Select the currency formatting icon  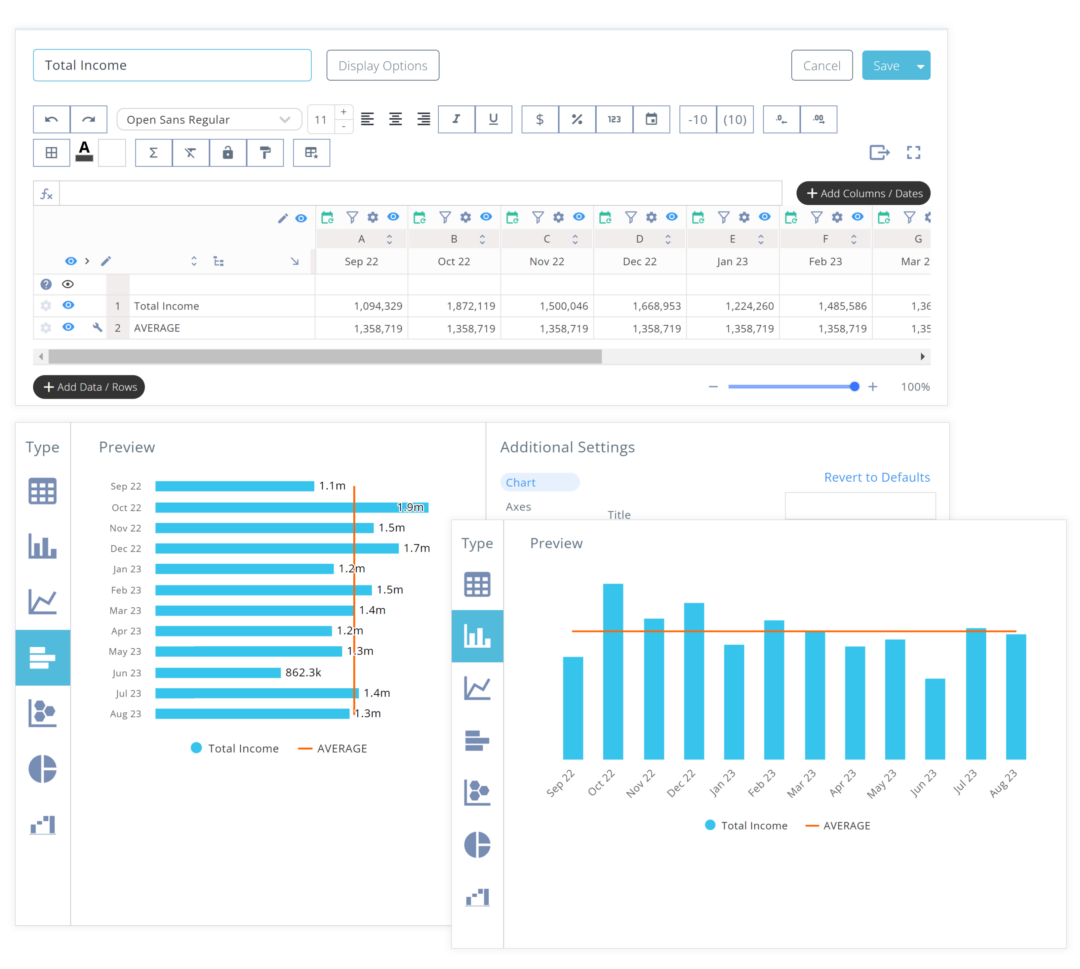[538, 119]
